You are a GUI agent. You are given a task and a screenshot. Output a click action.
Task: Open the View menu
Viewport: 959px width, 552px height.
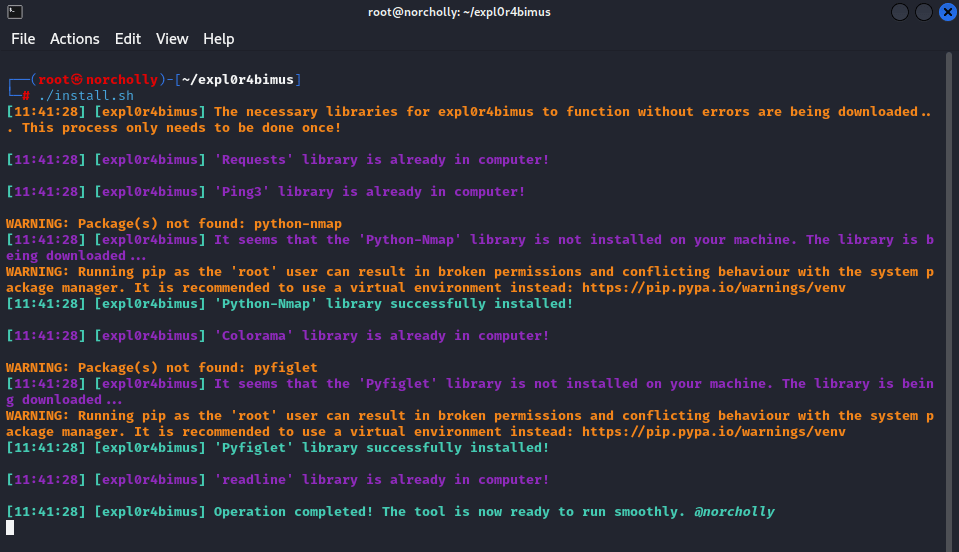[x=172, y=39]
